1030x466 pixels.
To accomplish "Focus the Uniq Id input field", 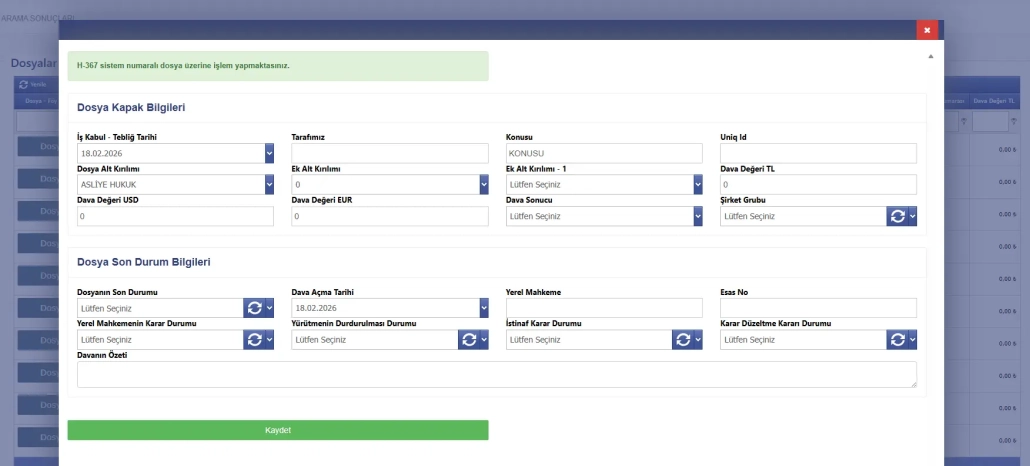I will pos(818,153).
